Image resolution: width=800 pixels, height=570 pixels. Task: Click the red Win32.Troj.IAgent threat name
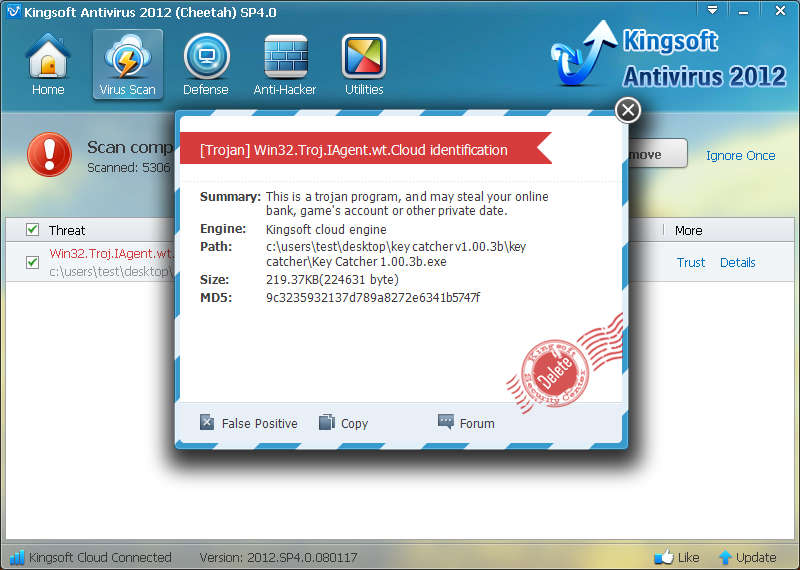(111, 254)
